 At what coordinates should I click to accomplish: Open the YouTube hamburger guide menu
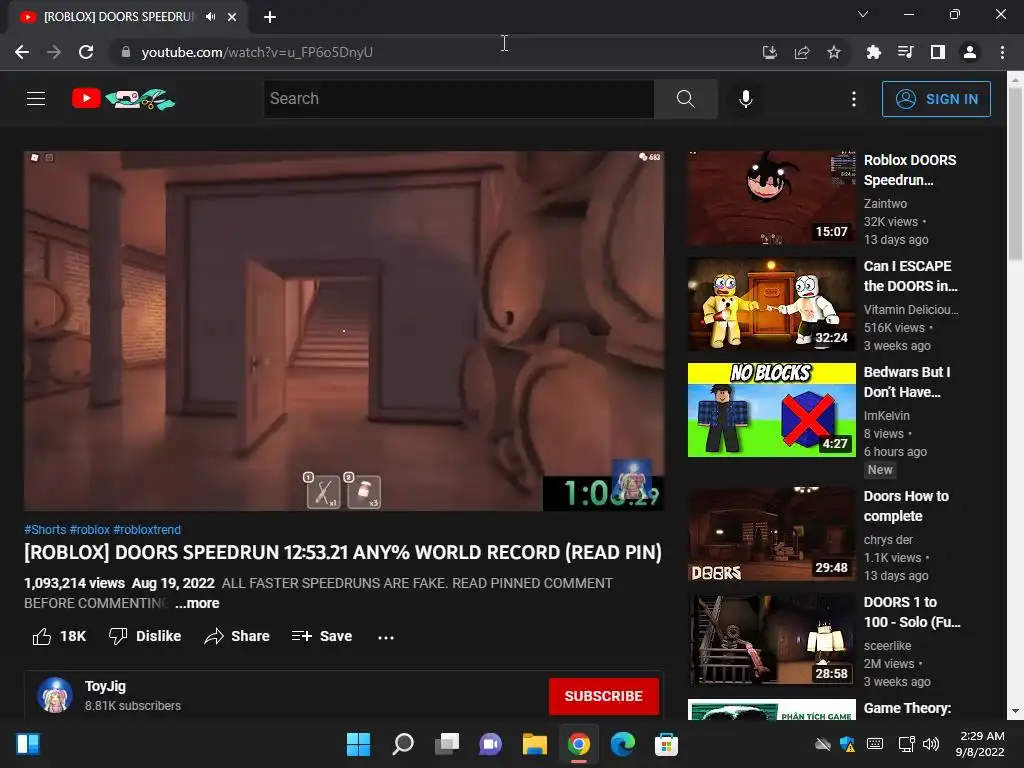pos(36,99)
